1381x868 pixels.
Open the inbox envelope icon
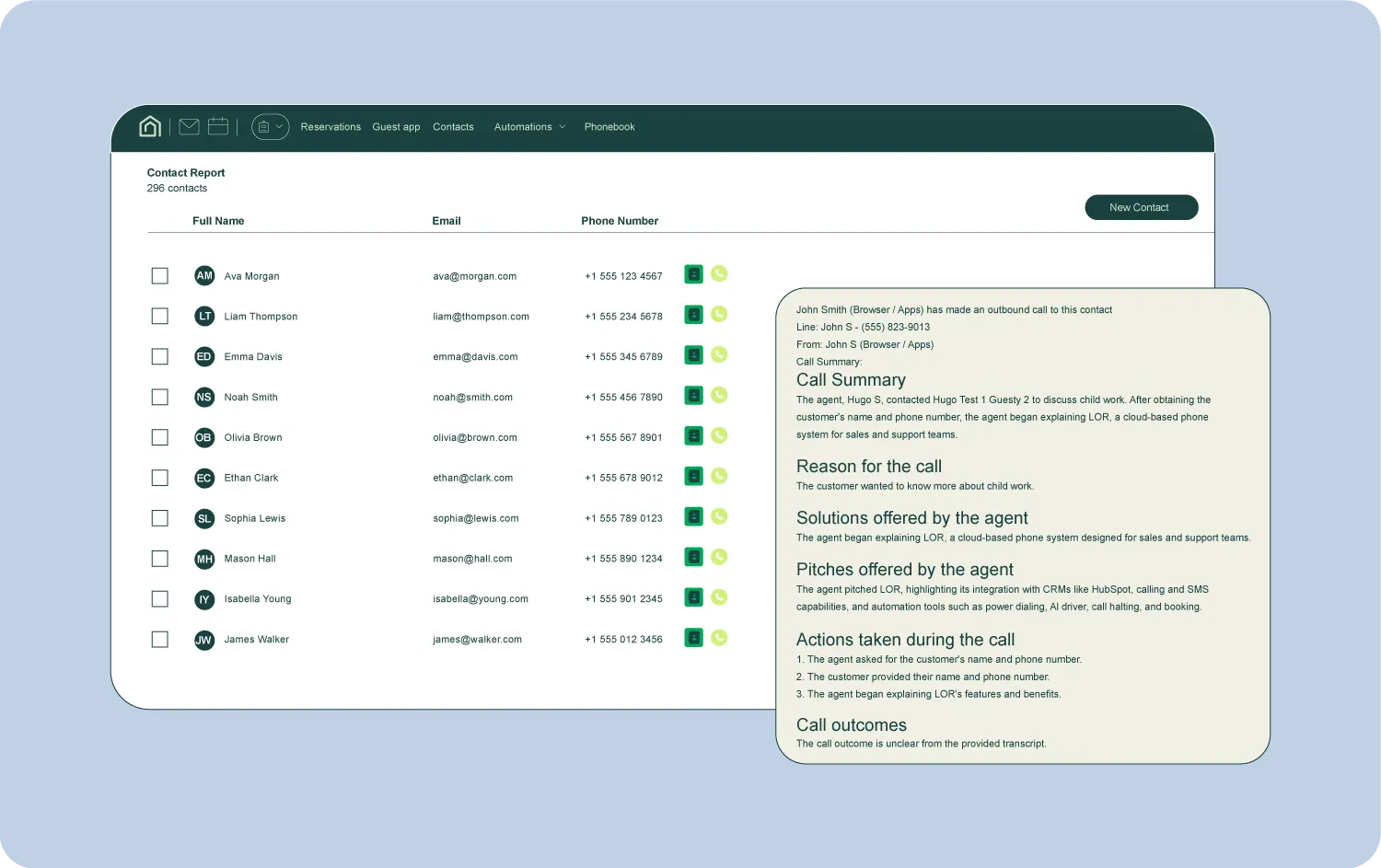click(189, 126)
